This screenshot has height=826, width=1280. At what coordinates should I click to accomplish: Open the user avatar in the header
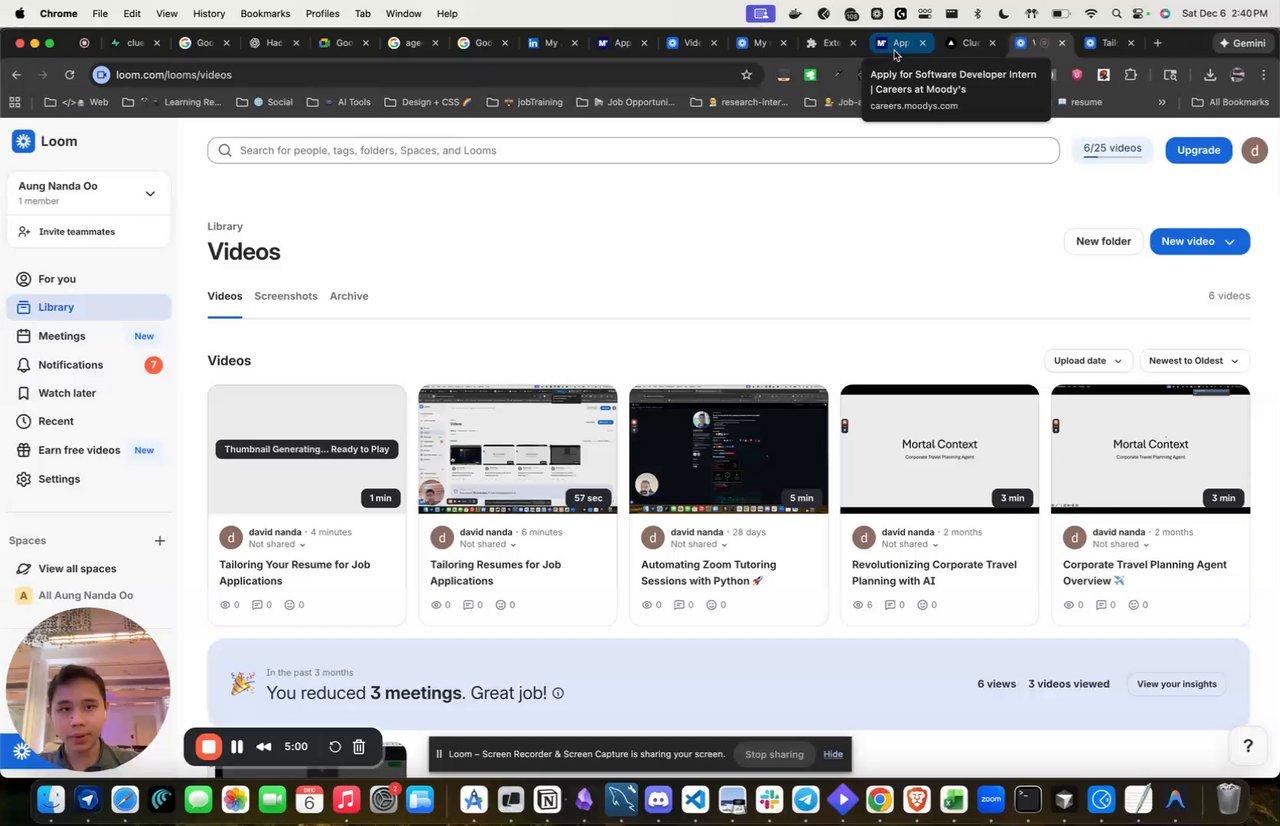[1254, 150]
